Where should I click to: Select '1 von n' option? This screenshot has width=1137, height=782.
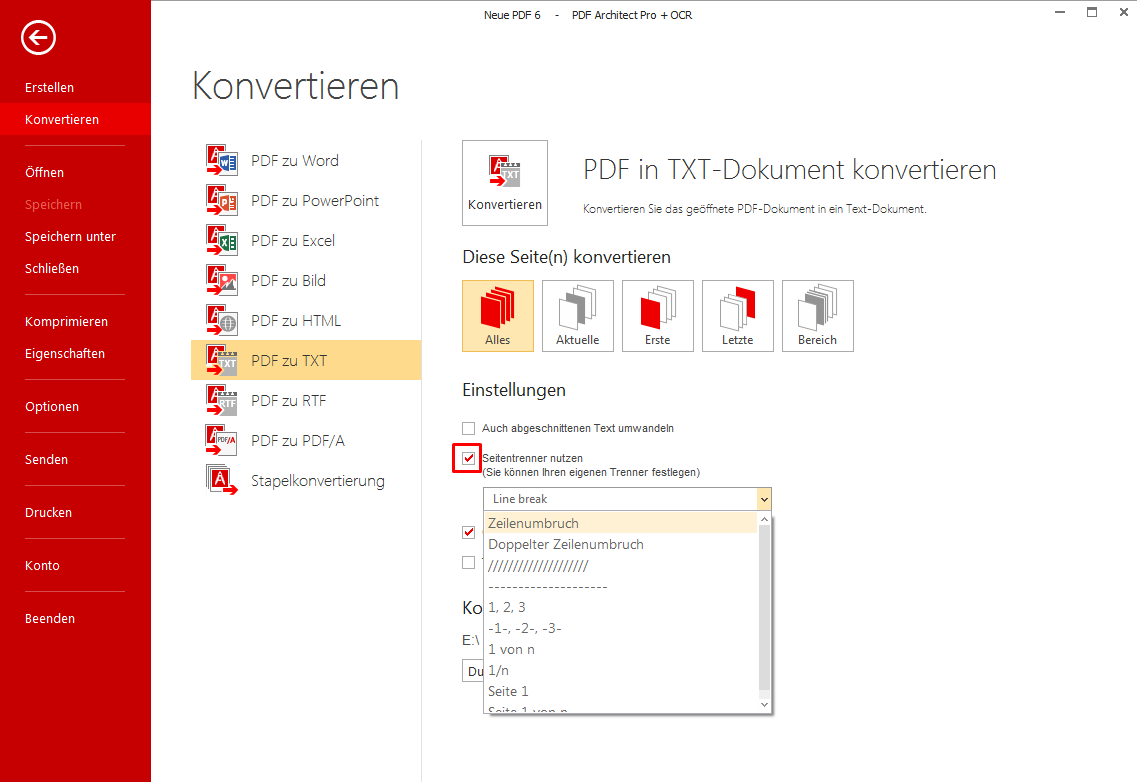[x=621, y=649]
